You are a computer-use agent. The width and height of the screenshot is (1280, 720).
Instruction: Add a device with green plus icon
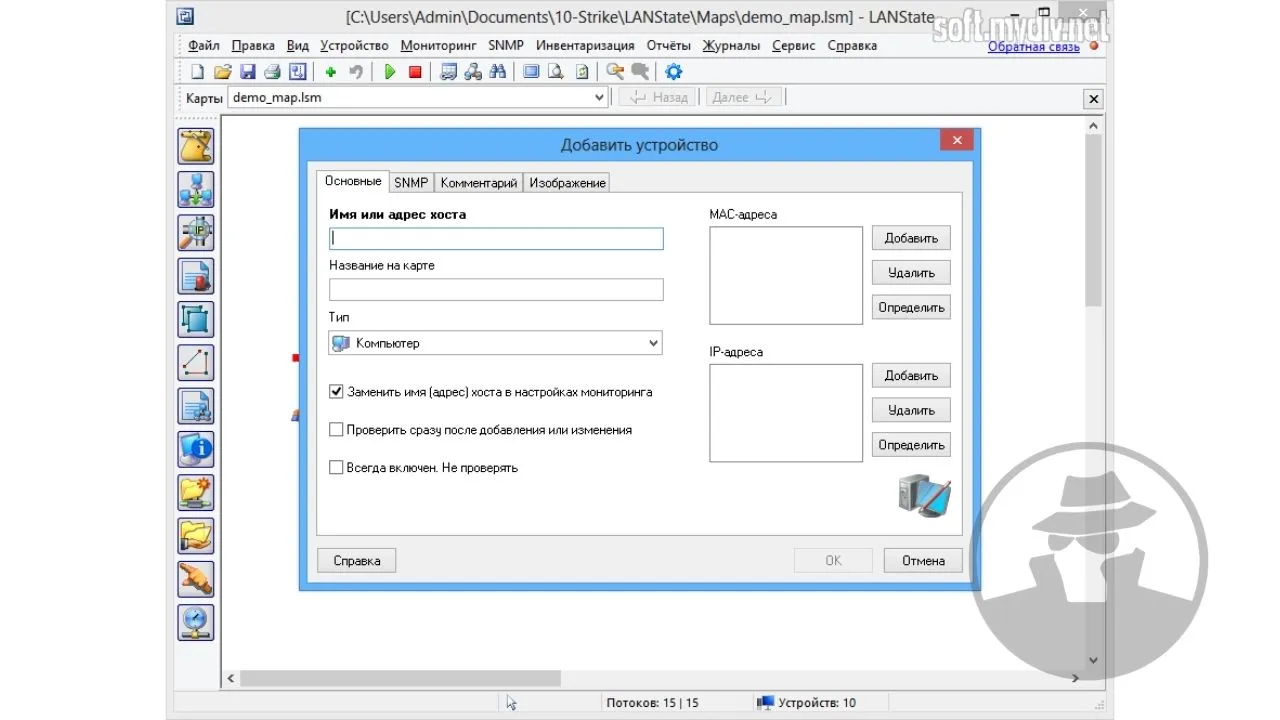tap(330, 72)
